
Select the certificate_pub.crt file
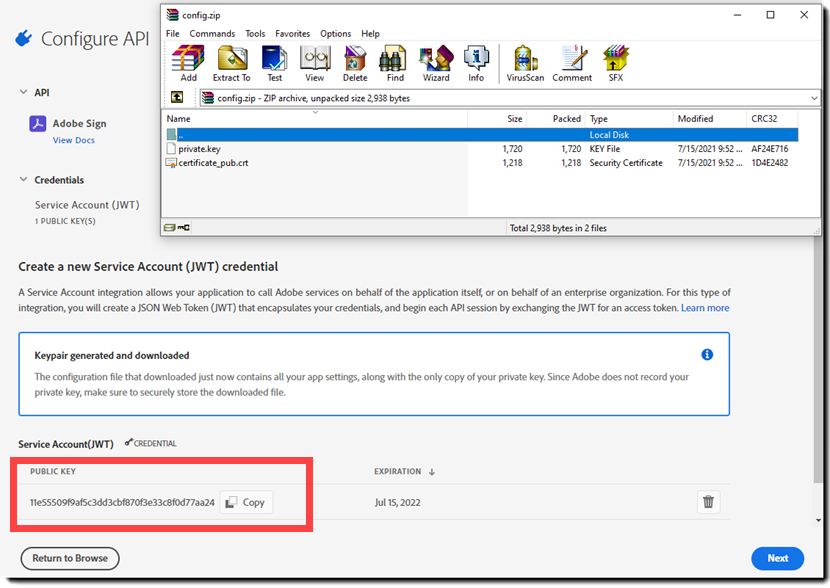482,163
